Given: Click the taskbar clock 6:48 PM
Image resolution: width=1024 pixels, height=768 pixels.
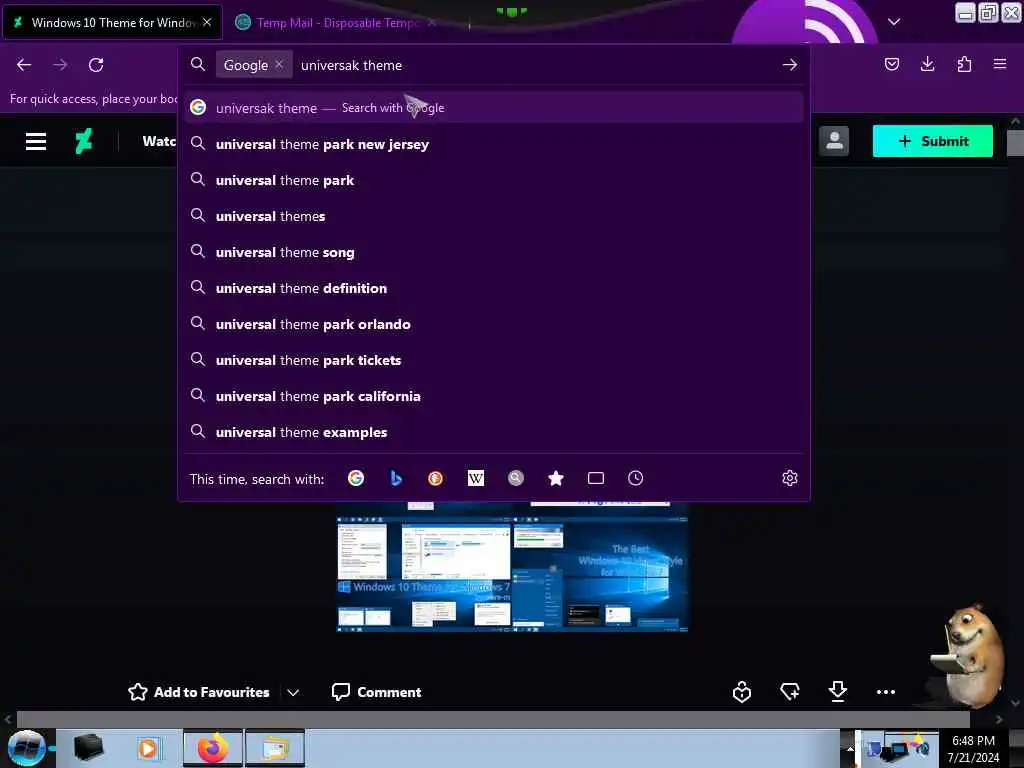Looking at the screenshot, I should click(x=973, y=741).
